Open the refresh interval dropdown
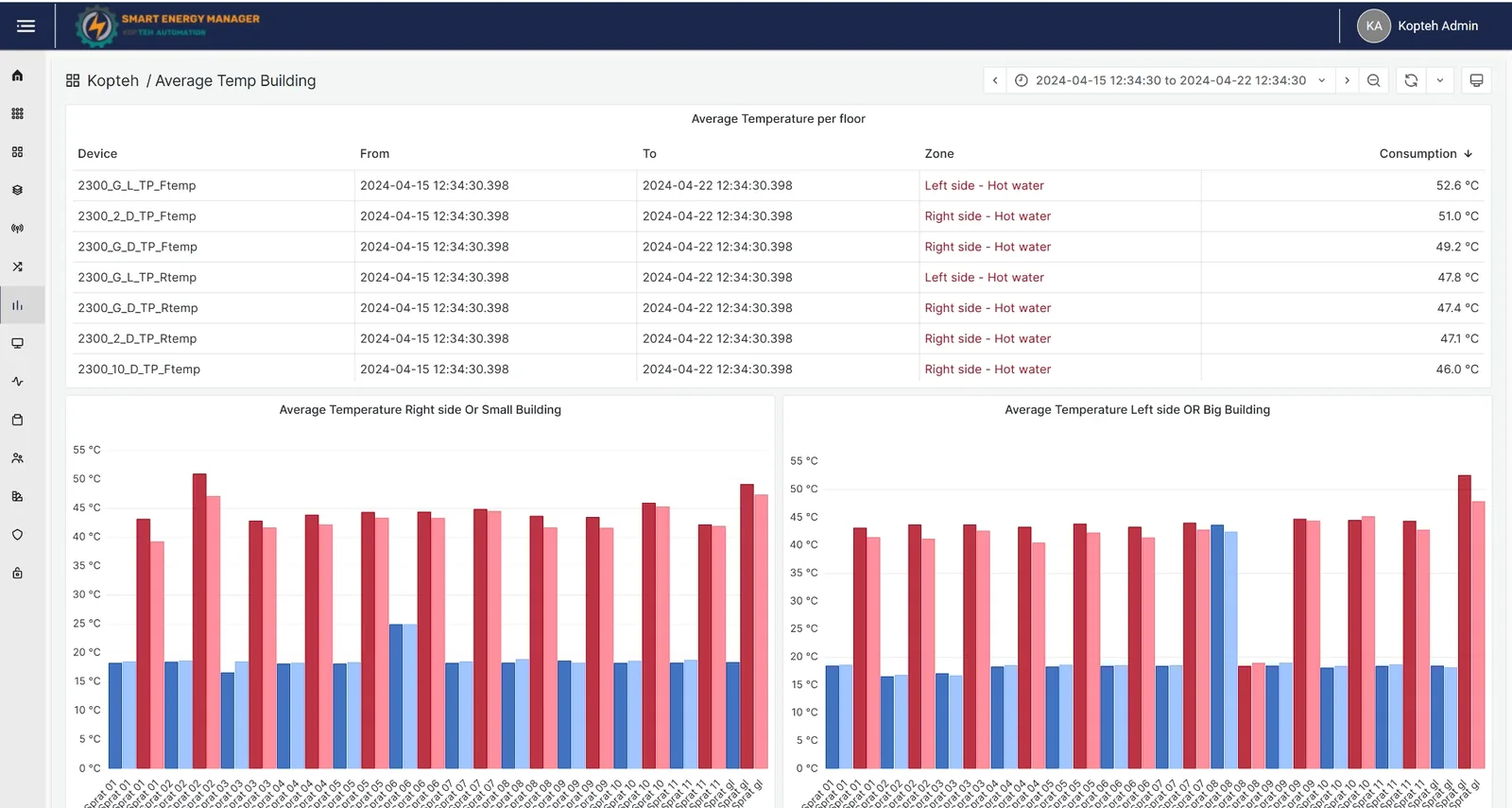Image resolution: width=1512 pixels, height=808 pixels. pyautogui.click(x=1439, y=80)
